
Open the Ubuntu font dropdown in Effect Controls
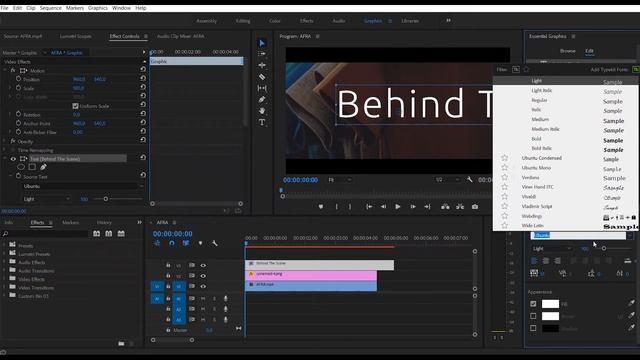(x=83, y=186)
